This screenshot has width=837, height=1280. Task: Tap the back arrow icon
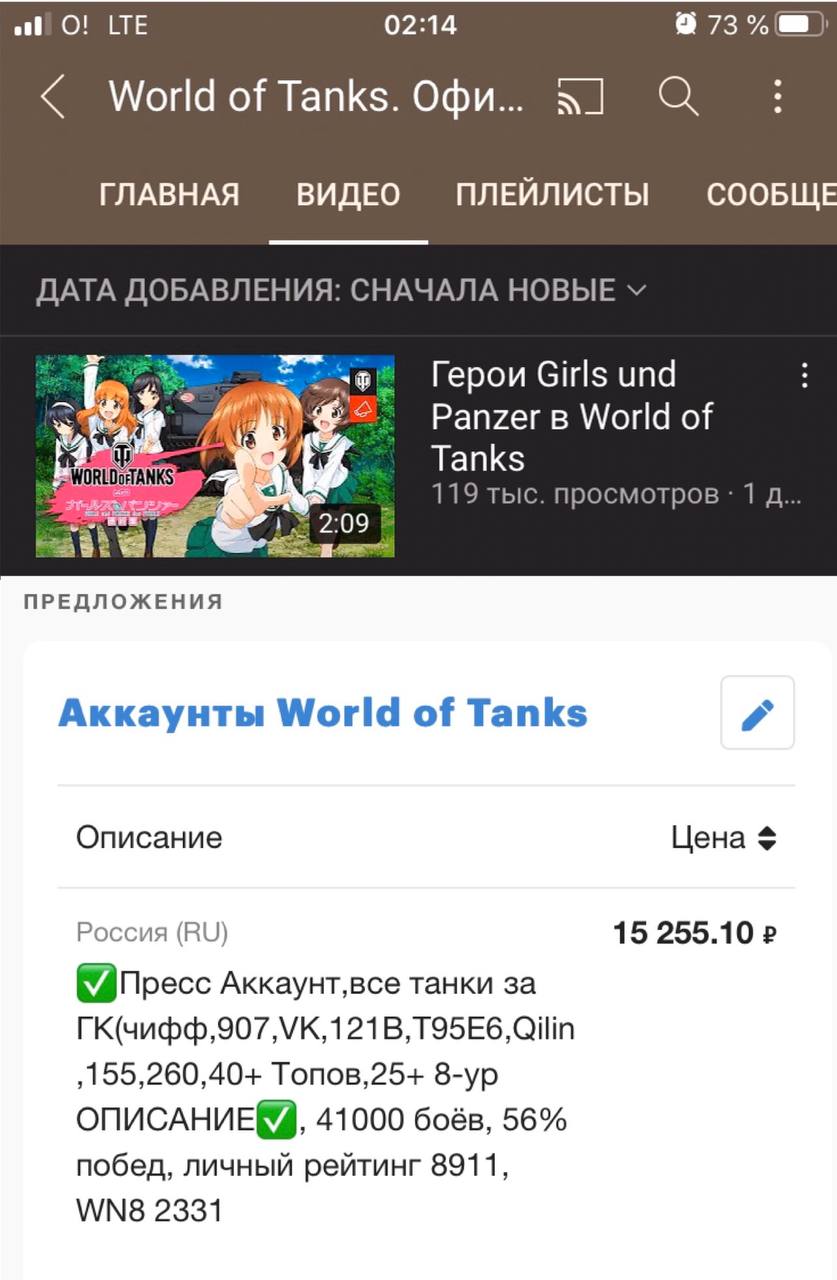pos(52,97)
